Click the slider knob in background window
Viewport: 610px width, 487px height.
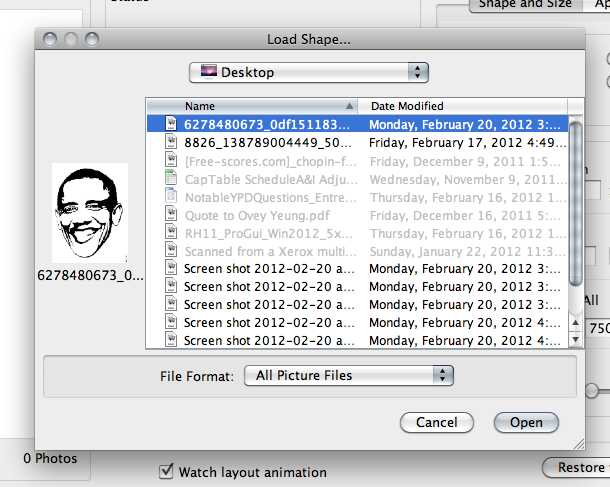(592, 391)
